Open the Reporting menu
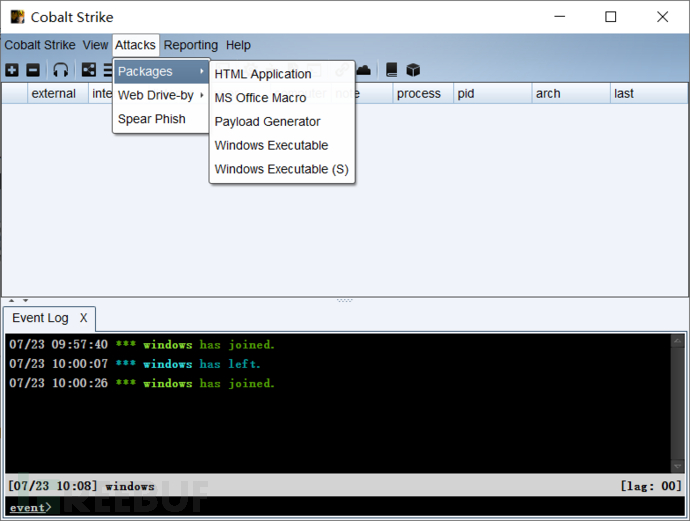The width and height of the screenshot is (690, 521). [x=190, y=45]
